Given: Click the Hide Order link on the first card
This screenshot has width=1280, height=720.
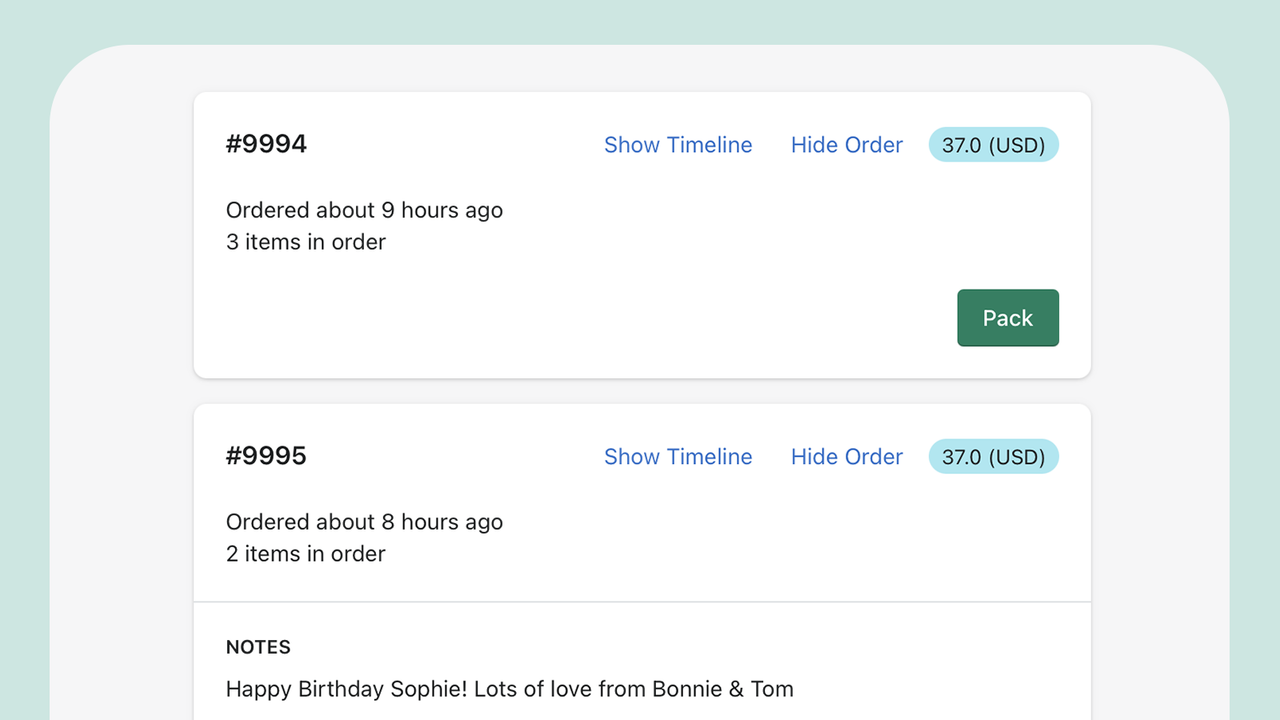Looking at the screenshot, I should click(x=846, y=144).
